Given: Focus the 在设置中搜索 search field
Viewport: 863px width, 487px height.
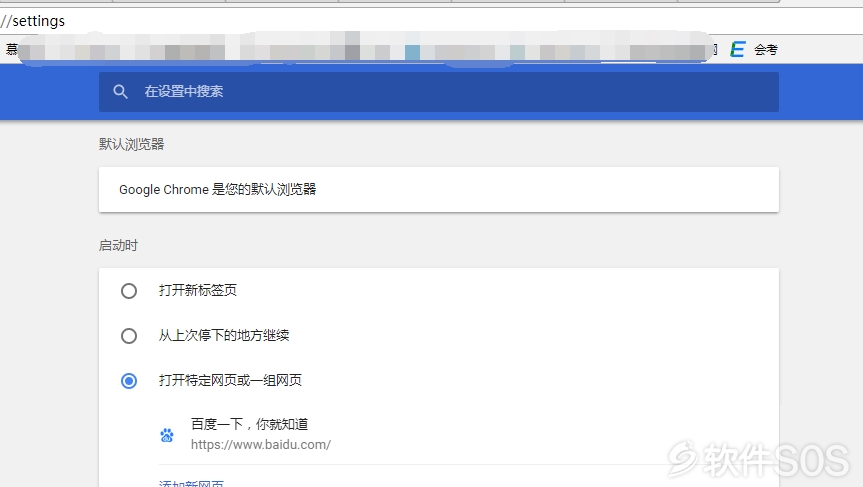Looking at the screenshot, I should tap(439, 91).
